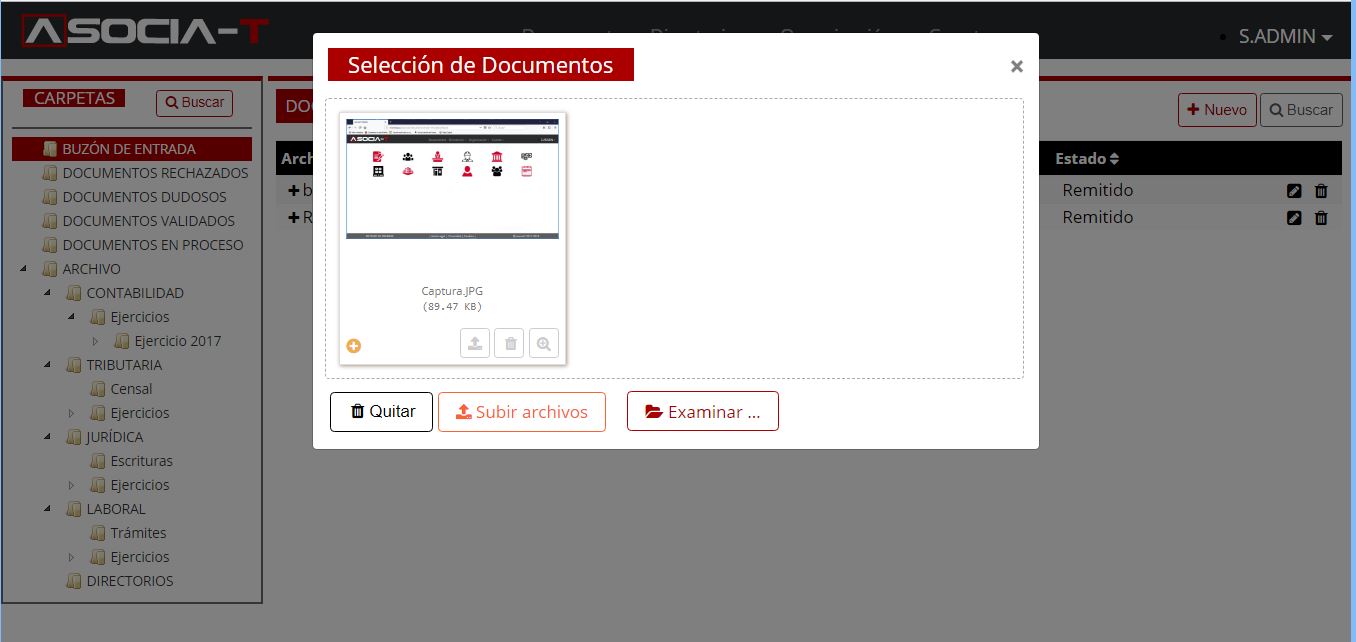Click the Nuevo document button

pyautogui.click(x=1217, y=110)
